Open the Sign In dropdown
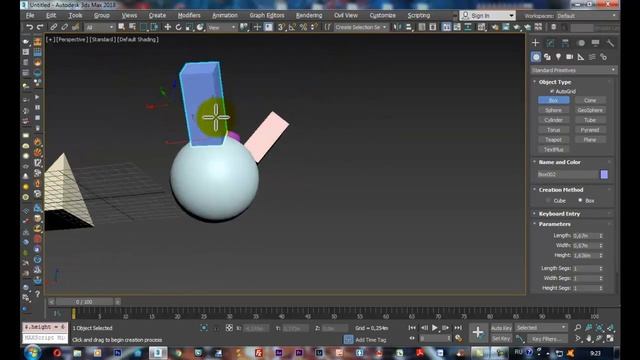The image size is (640, 360). pyautogui.click(x=487, y=16)
